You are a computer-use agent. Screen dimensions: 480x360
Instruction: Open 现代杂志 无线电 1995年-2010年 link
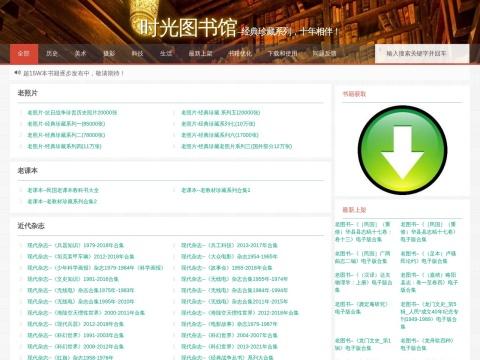(x=81, y=302)
